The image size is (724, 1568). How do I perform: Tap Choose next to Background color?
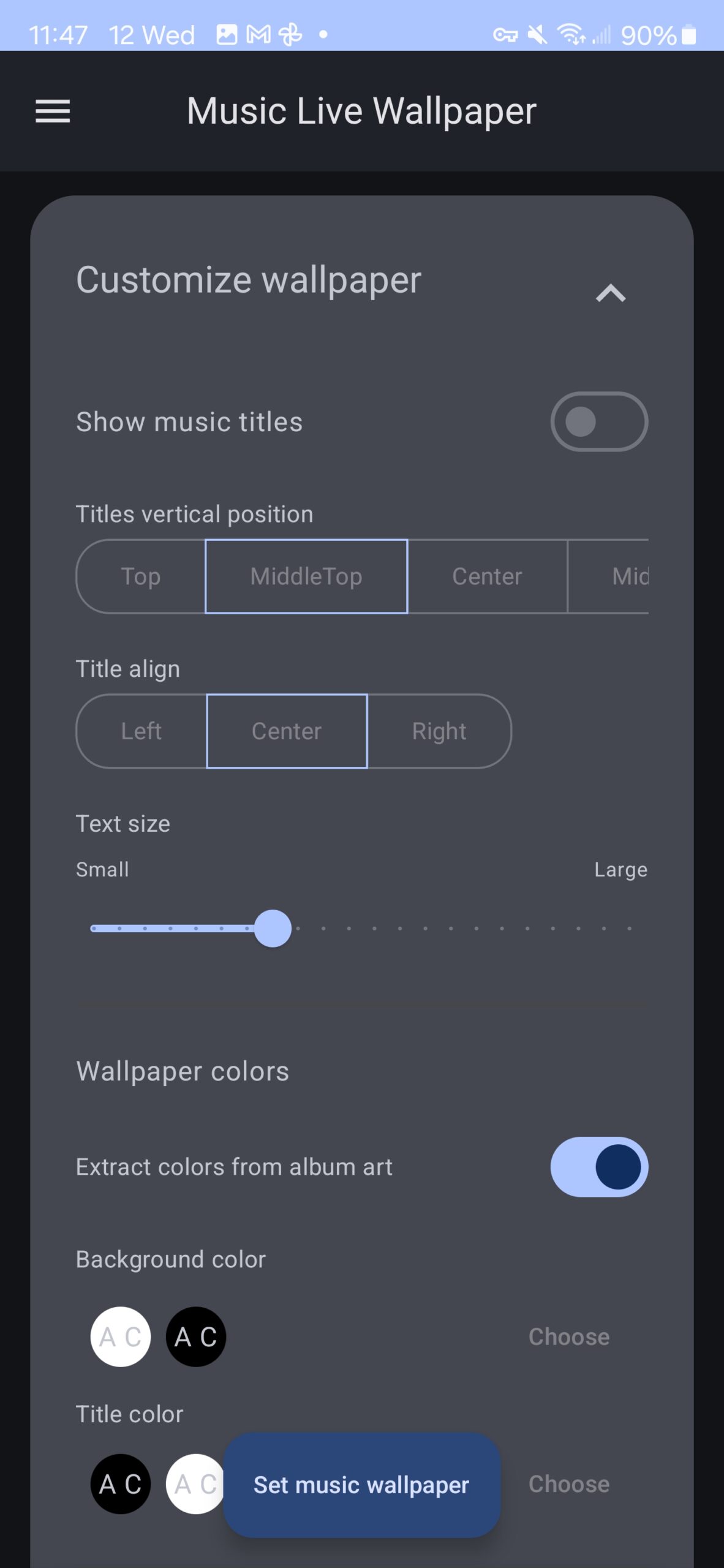569,1337
